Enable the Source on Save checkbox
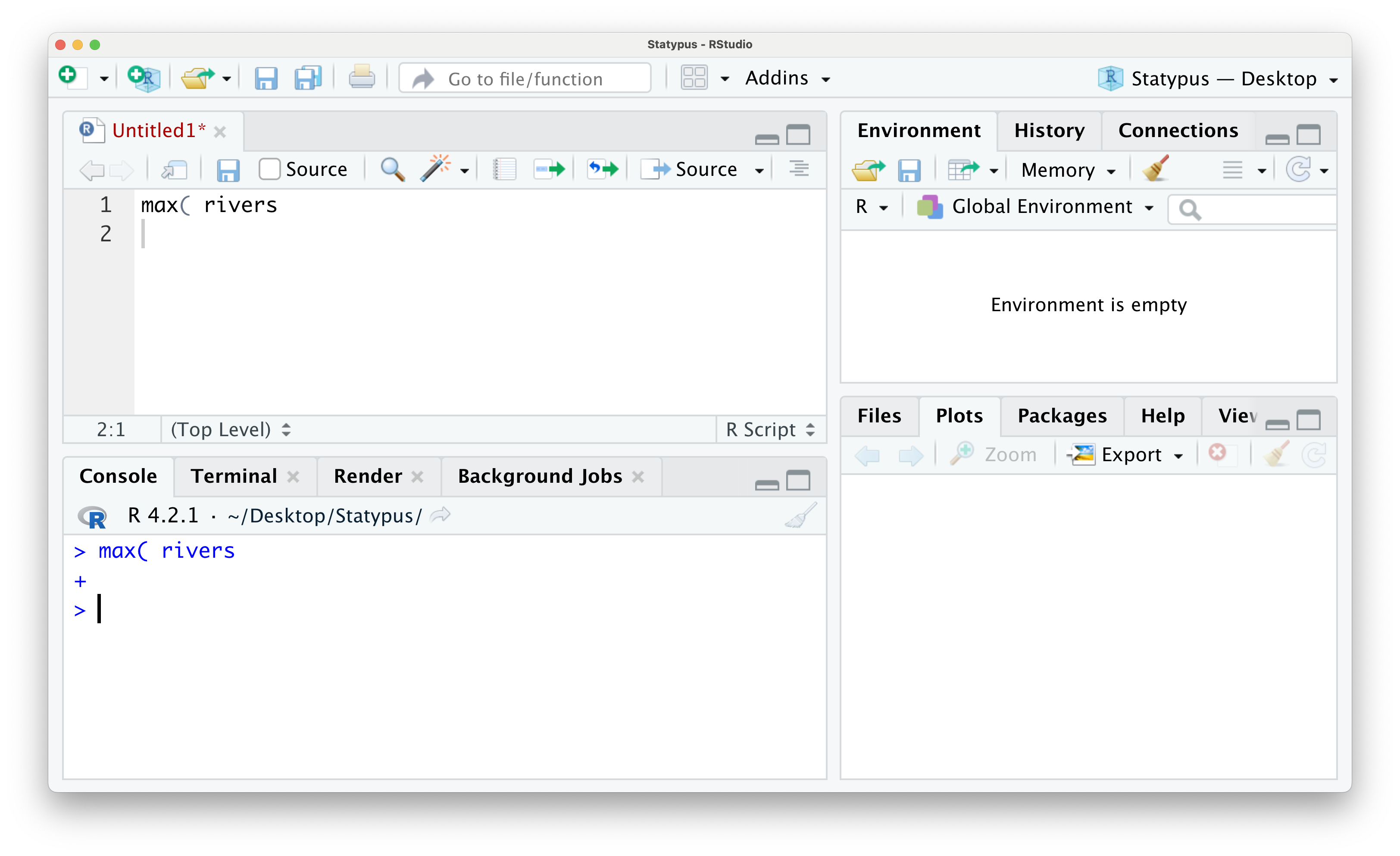This screenshot has height=856, width=1400. (x=269, y=169)
